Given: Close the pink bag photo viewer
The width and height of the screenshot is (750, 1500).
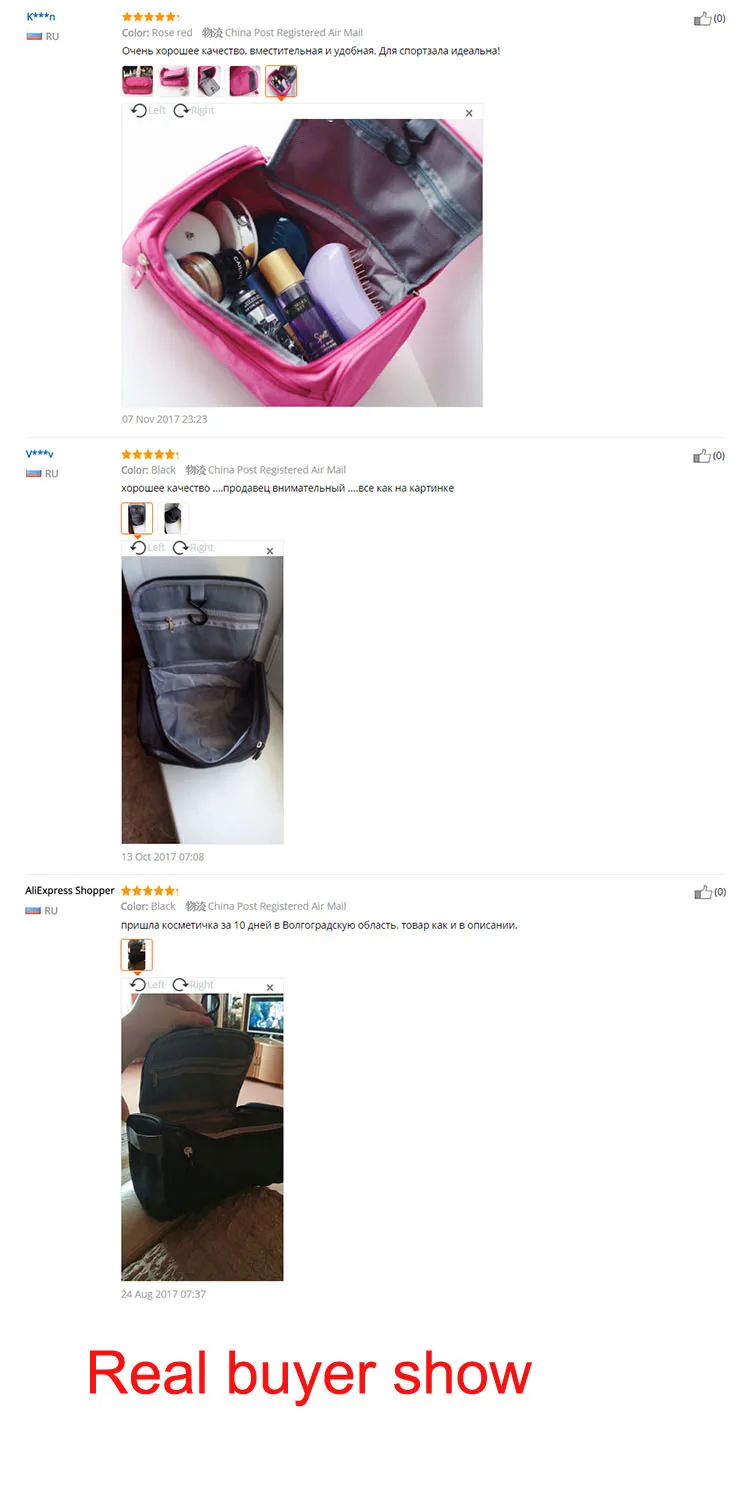Looking at the screenshot, I should click(470, 114).
